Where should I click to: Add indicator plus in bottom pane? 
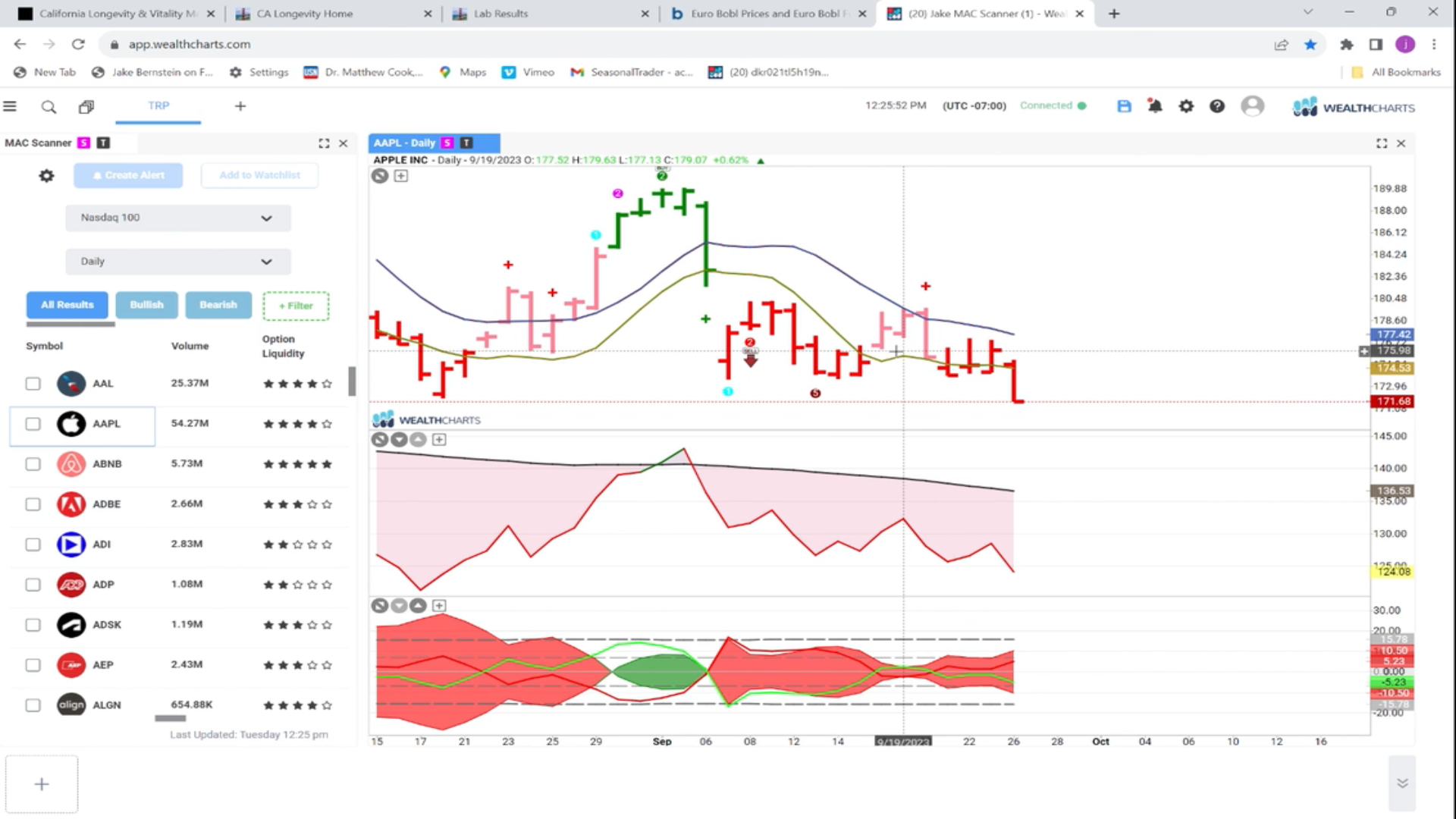coord(439,606)
